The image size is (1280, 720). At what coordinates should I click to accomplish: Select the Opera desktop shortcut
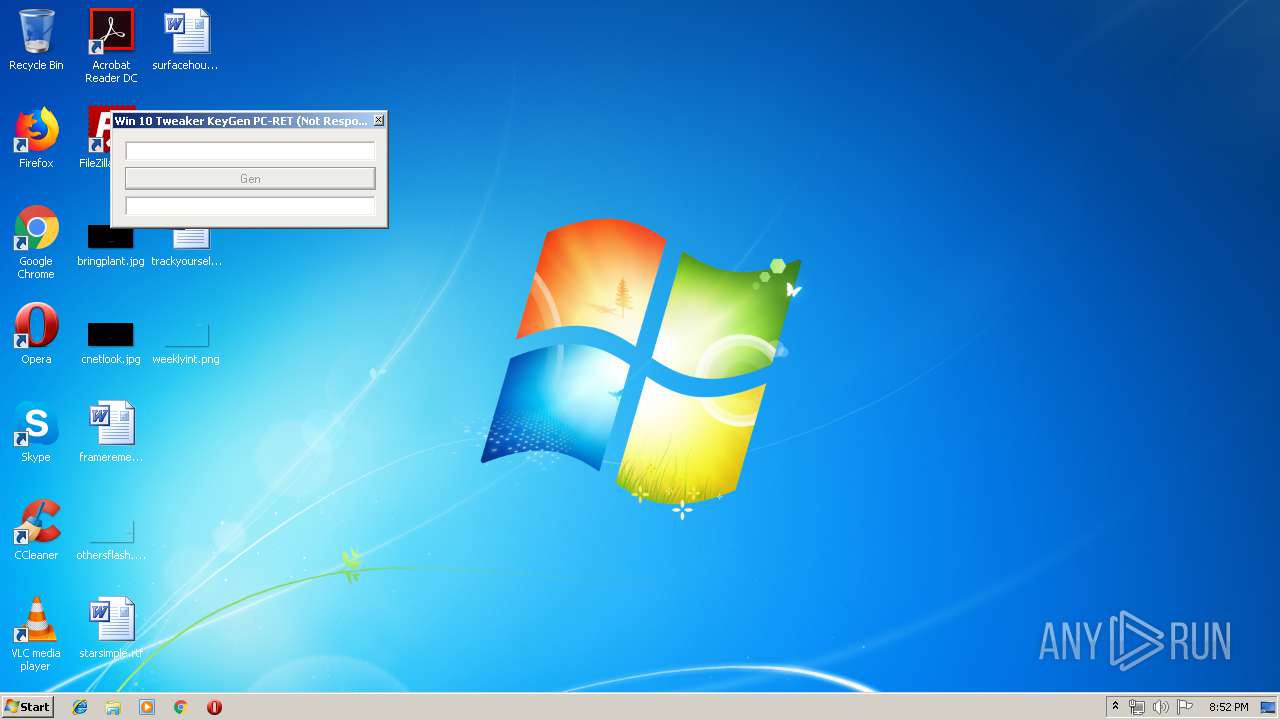pyautogui.click(x=36, y=334)
